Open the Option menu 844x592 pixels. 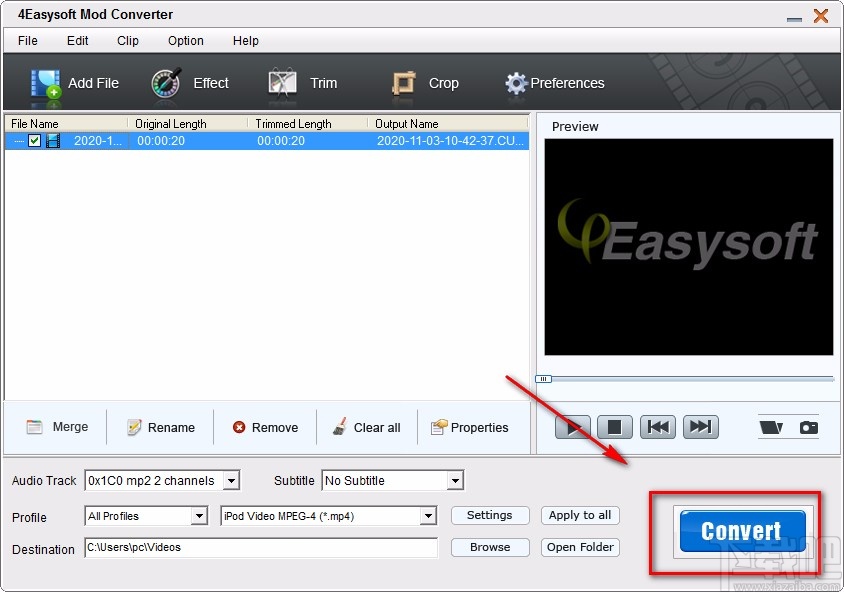click(185, 41)
